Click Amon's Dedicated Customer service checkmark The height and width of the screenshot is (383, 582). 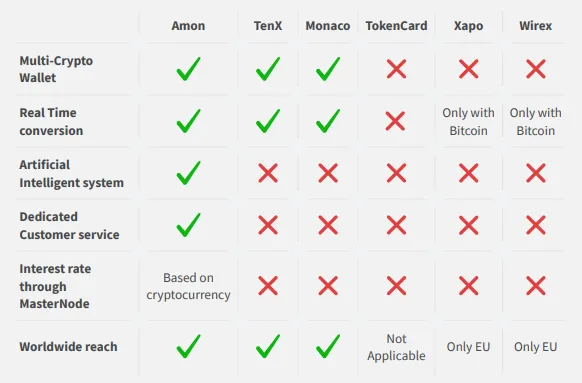click(x=188, y=225)
